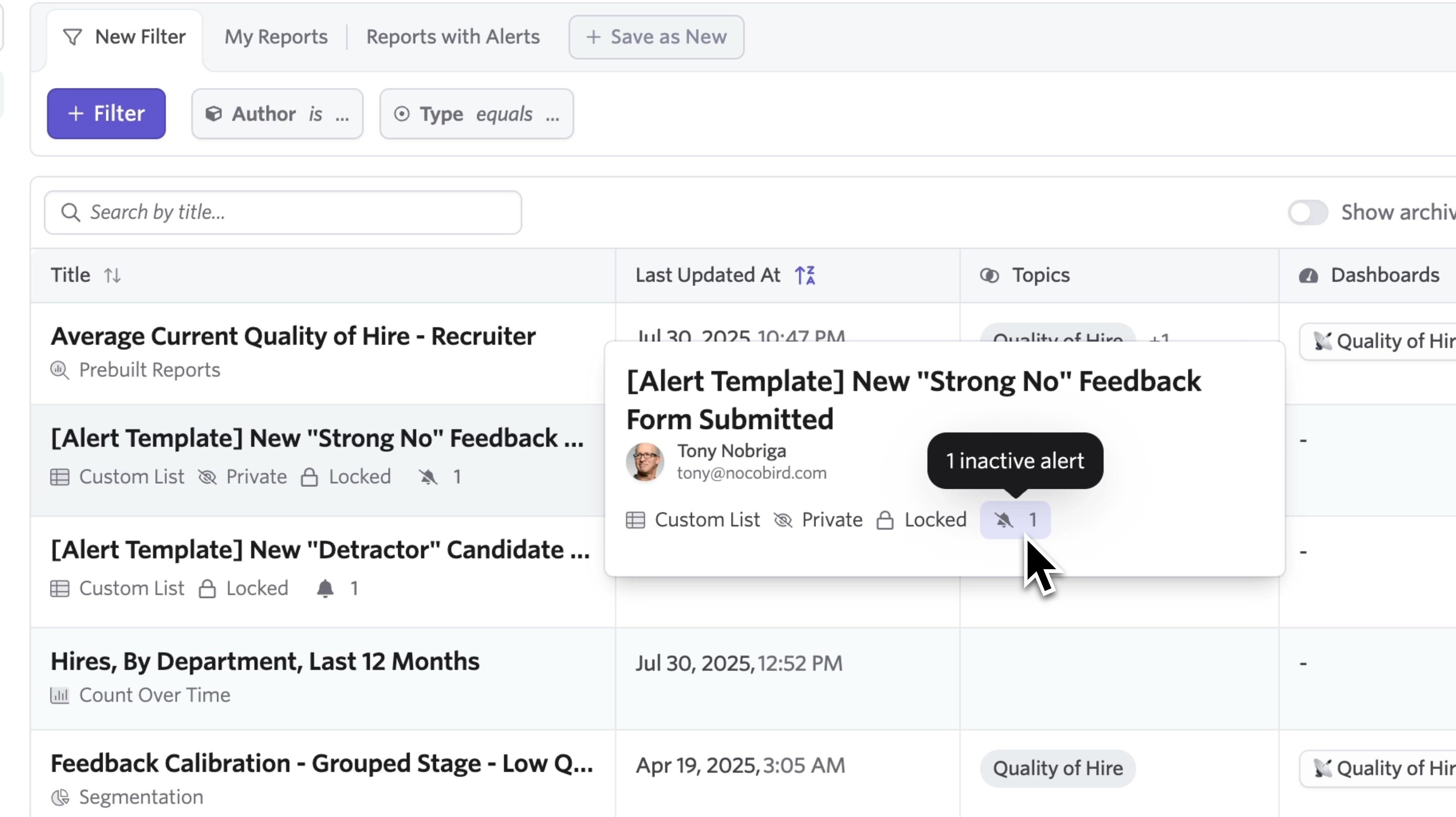Click the inactive alert bell badge in popup

click(1015, 520)
